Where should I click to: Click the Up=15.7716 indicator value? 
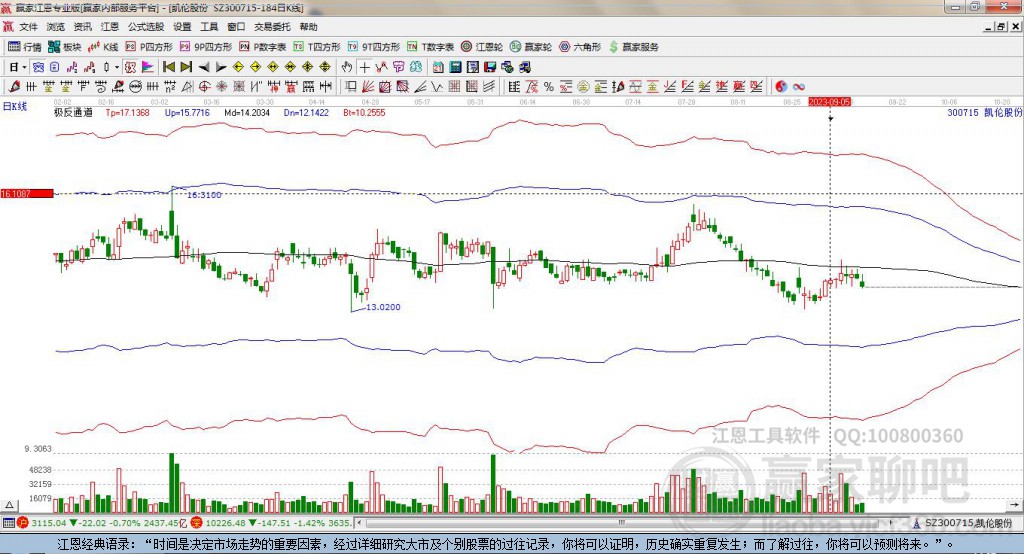187,112
